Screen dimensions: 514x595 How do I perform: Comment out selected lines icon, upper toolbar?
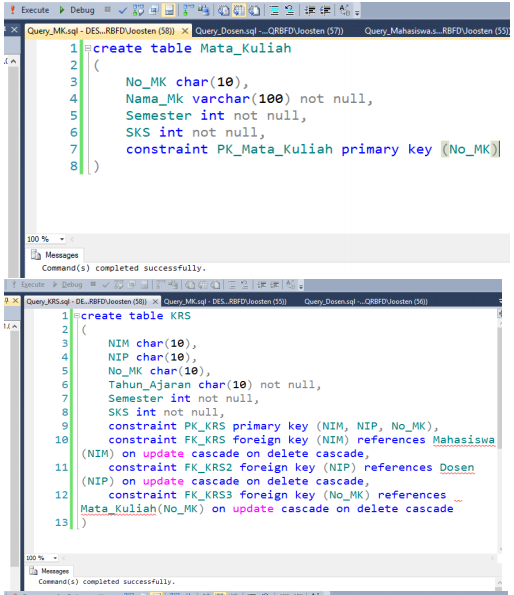(274, 10)
